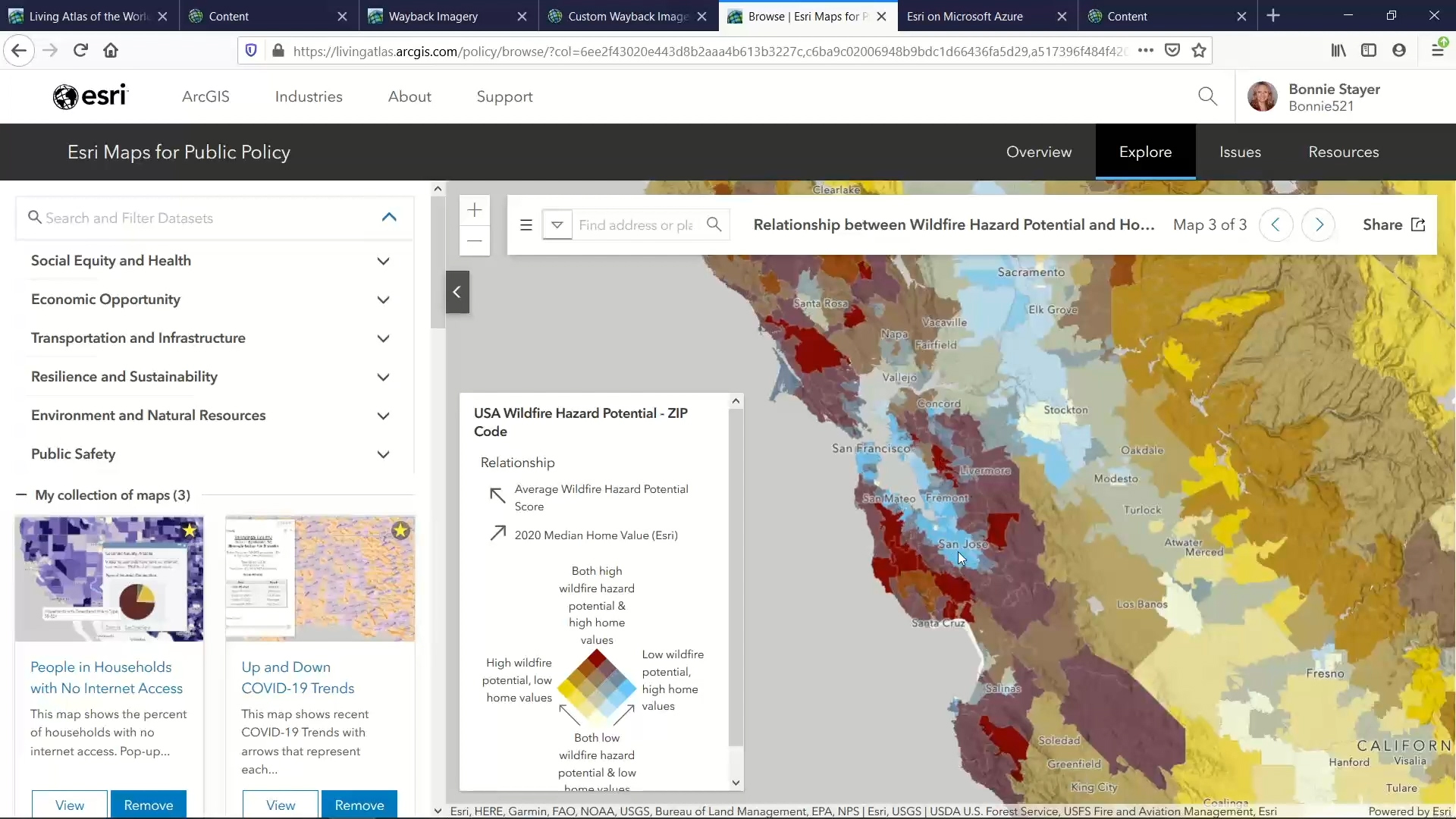Zoom out on the map
Screen dimensions: 1456x819
pos(475,241)
